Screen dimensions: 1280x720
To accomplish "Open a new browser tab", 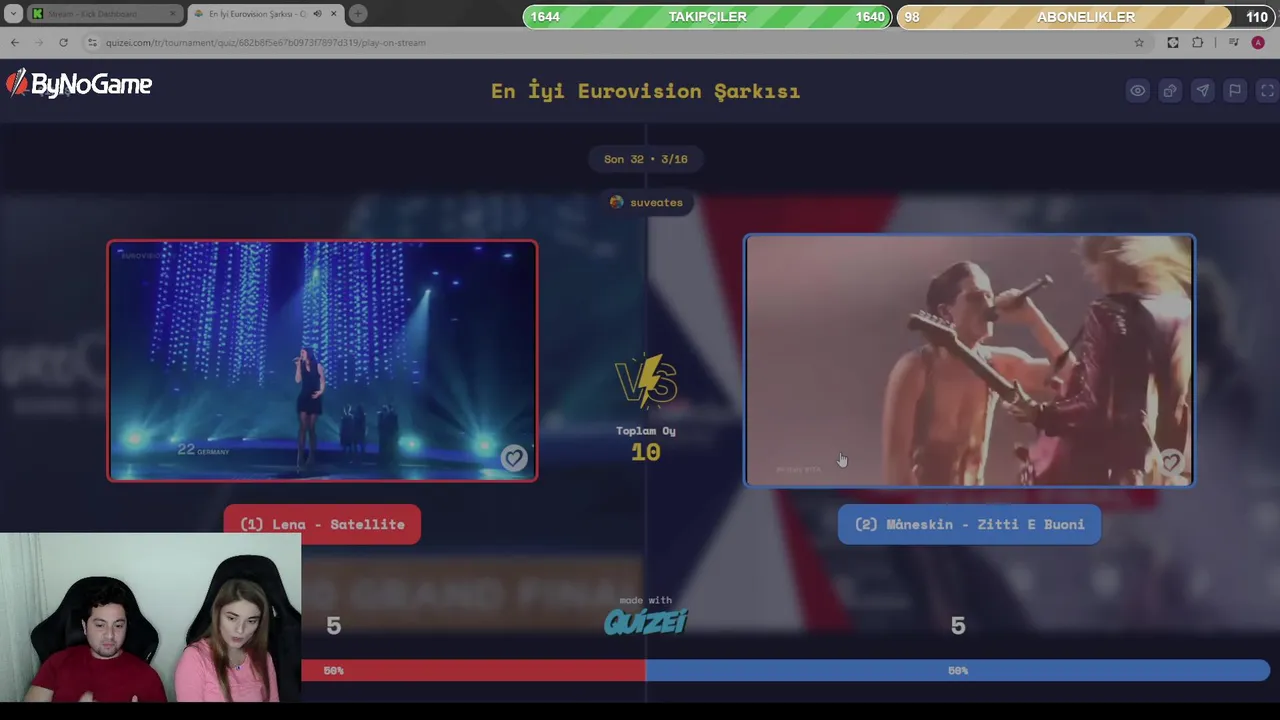I will [357, 14].
